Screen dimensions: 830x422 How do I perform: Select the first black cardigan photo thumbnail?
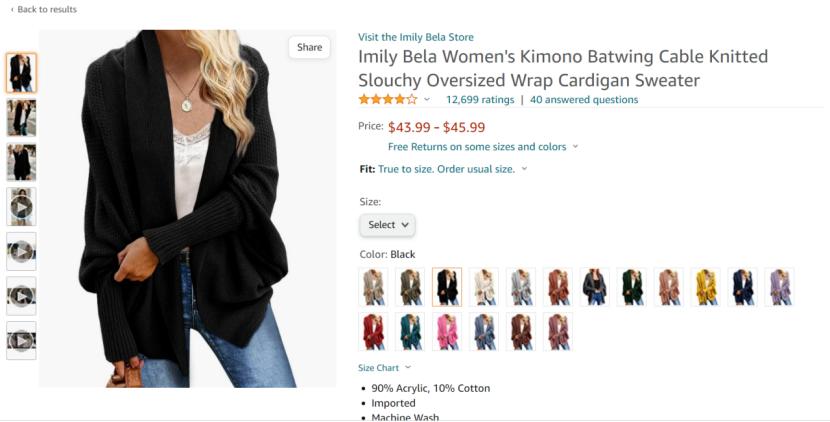point(21,73)
